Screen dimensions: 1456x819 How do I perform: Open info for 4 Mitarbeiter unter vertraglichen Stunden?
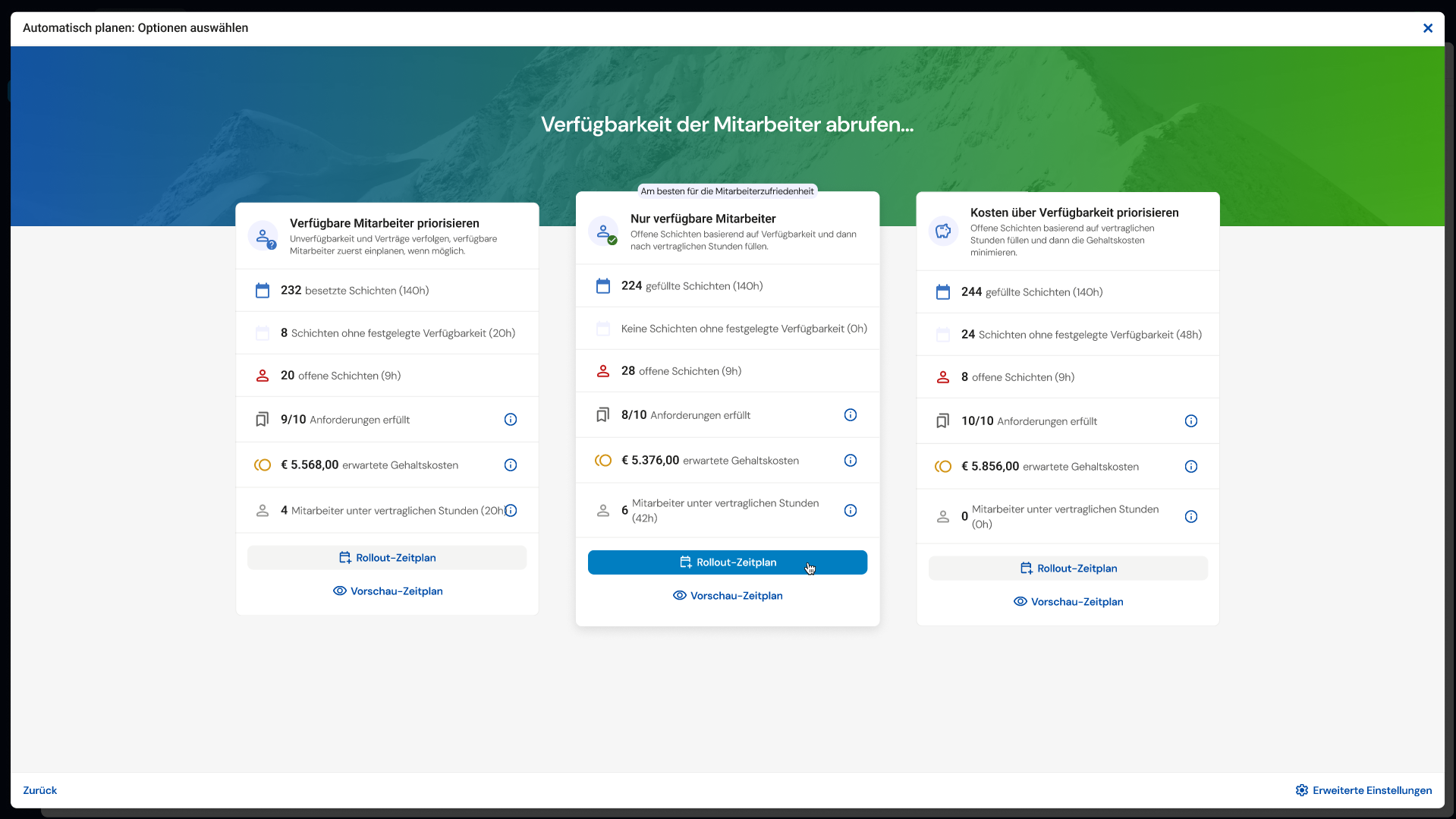[511, 511]
